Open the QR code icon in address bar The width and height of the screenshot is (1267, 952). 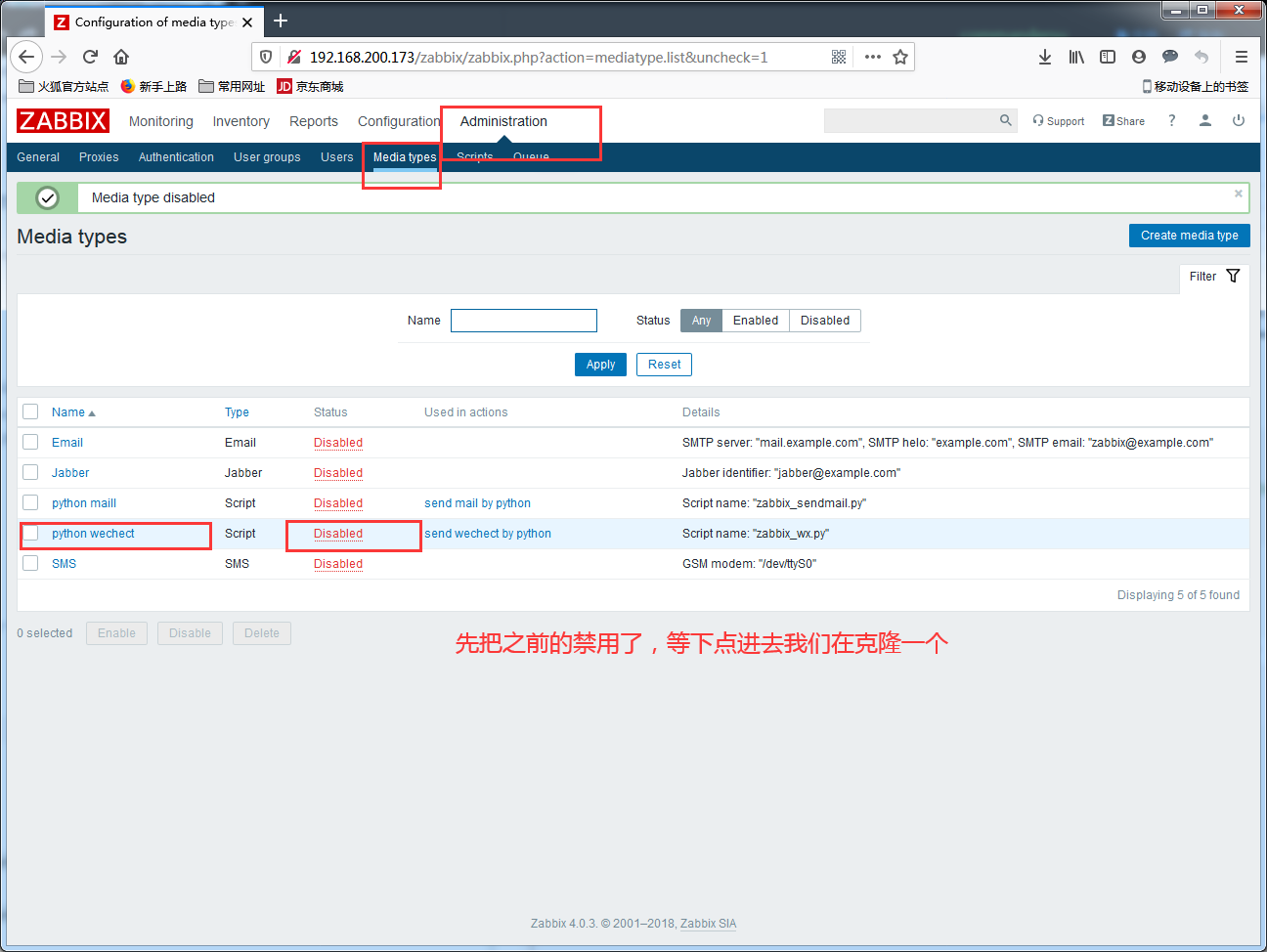pyautogui.click(x=839, y=57)
